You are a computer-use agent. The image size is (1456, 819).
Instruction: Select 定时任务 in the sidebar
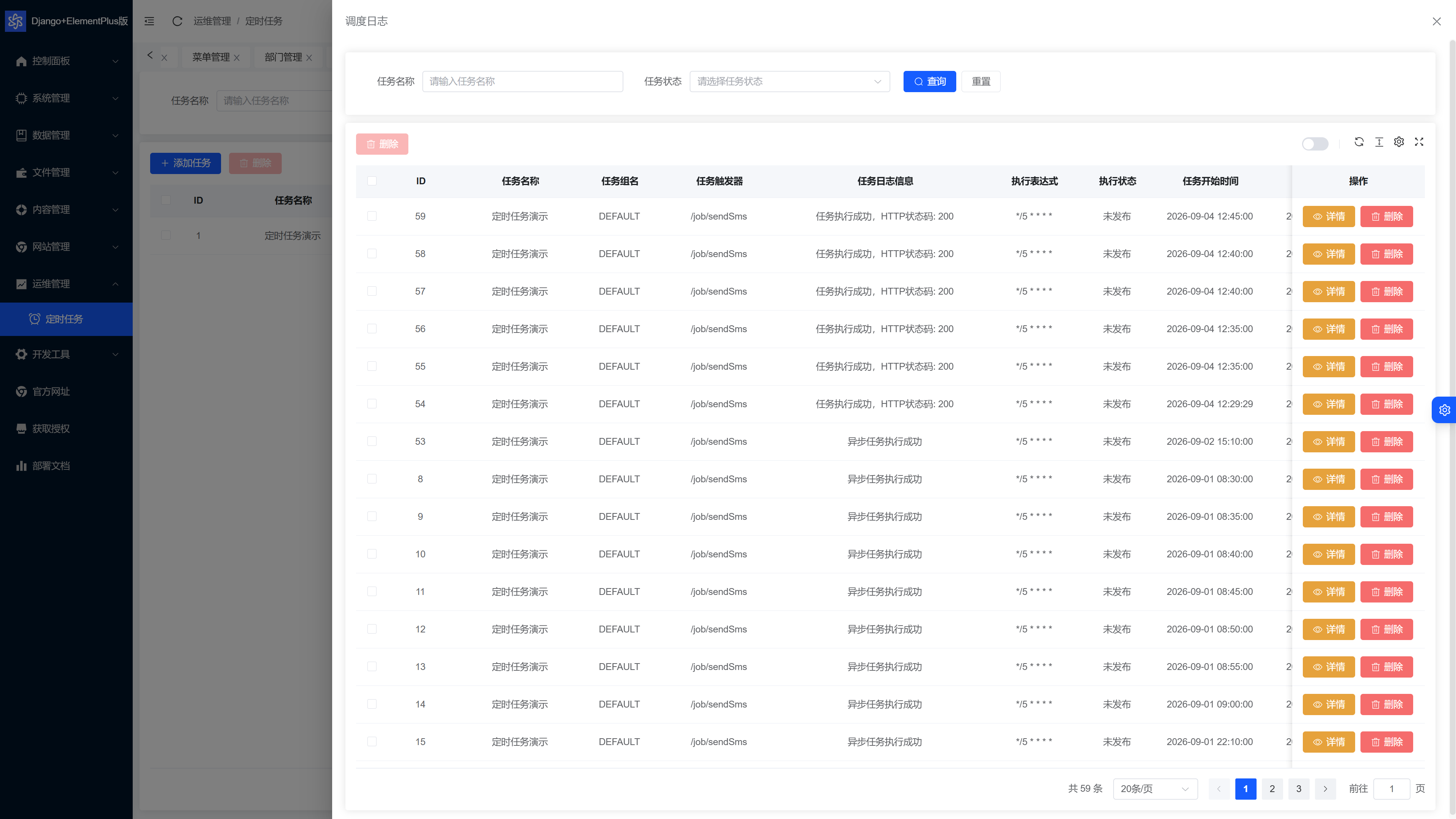[66, 319]
